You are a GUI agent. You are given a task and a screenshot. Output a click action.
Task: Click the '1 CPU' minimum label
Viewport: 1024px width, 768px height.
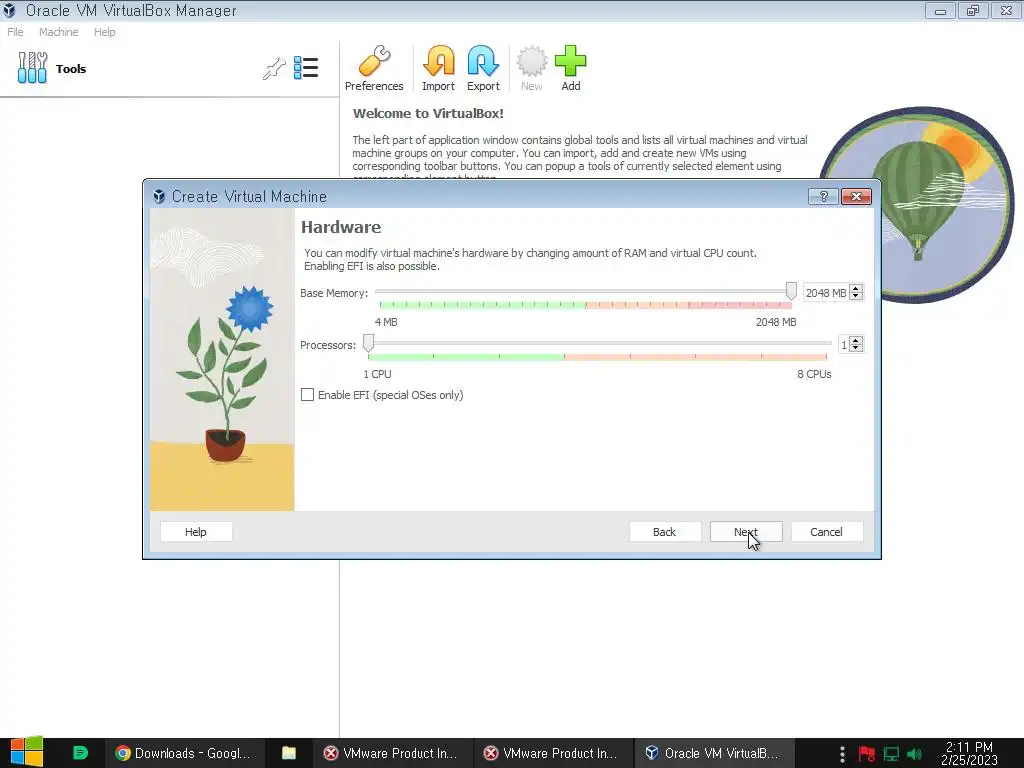tap(377, 374)
